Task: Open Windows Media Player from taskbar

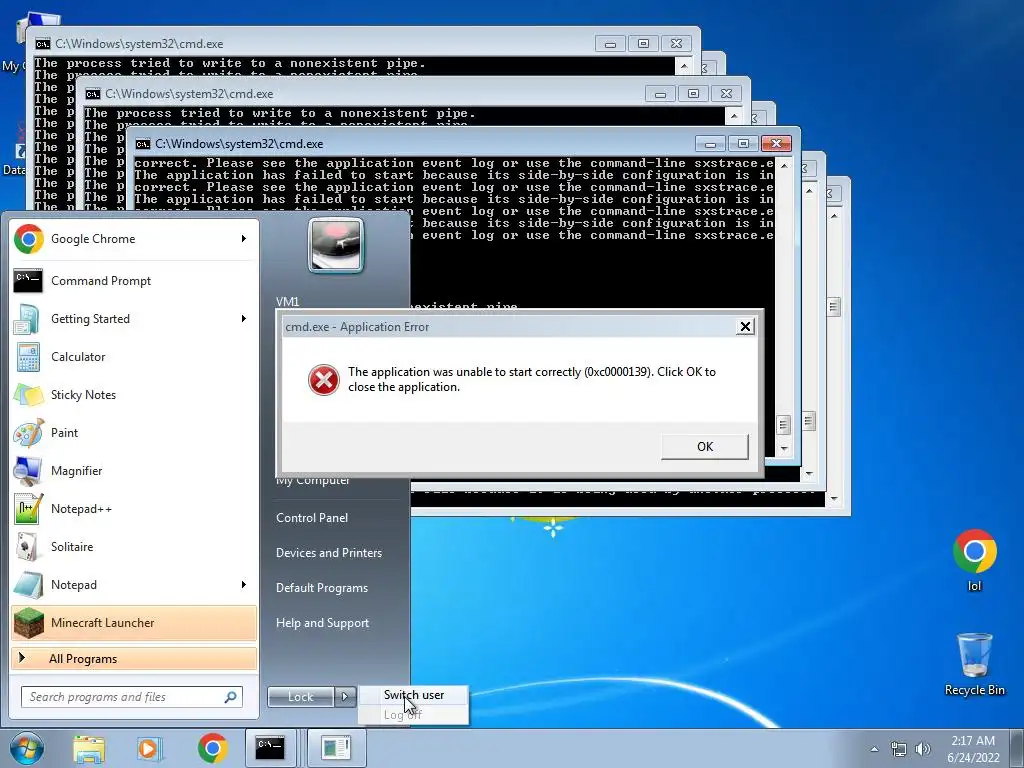Action: (x=148, y=748)
